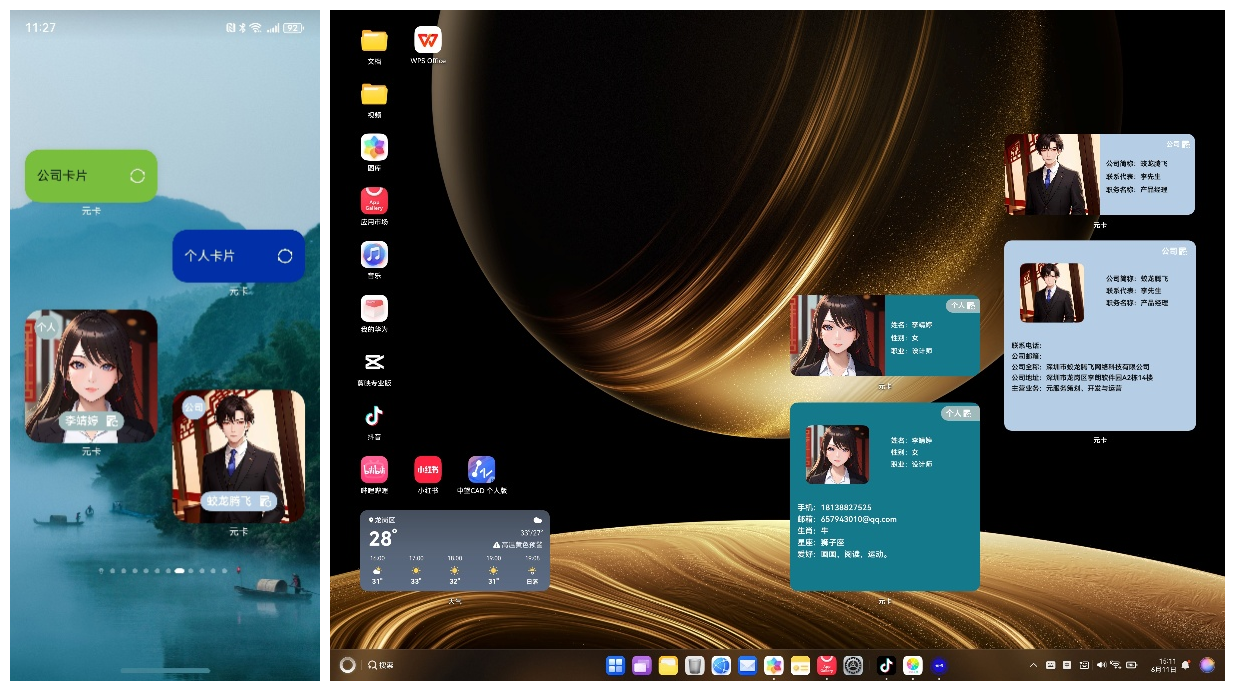Refresh the green 公司卡片 widget on the phone

click(138, 176)
